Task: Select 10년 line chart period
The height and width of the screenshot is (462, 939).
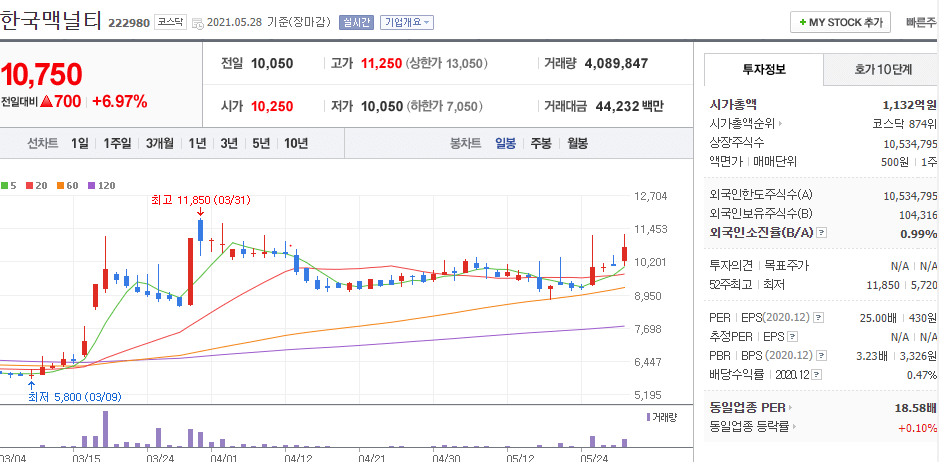Action: click(x=296, y=144)
